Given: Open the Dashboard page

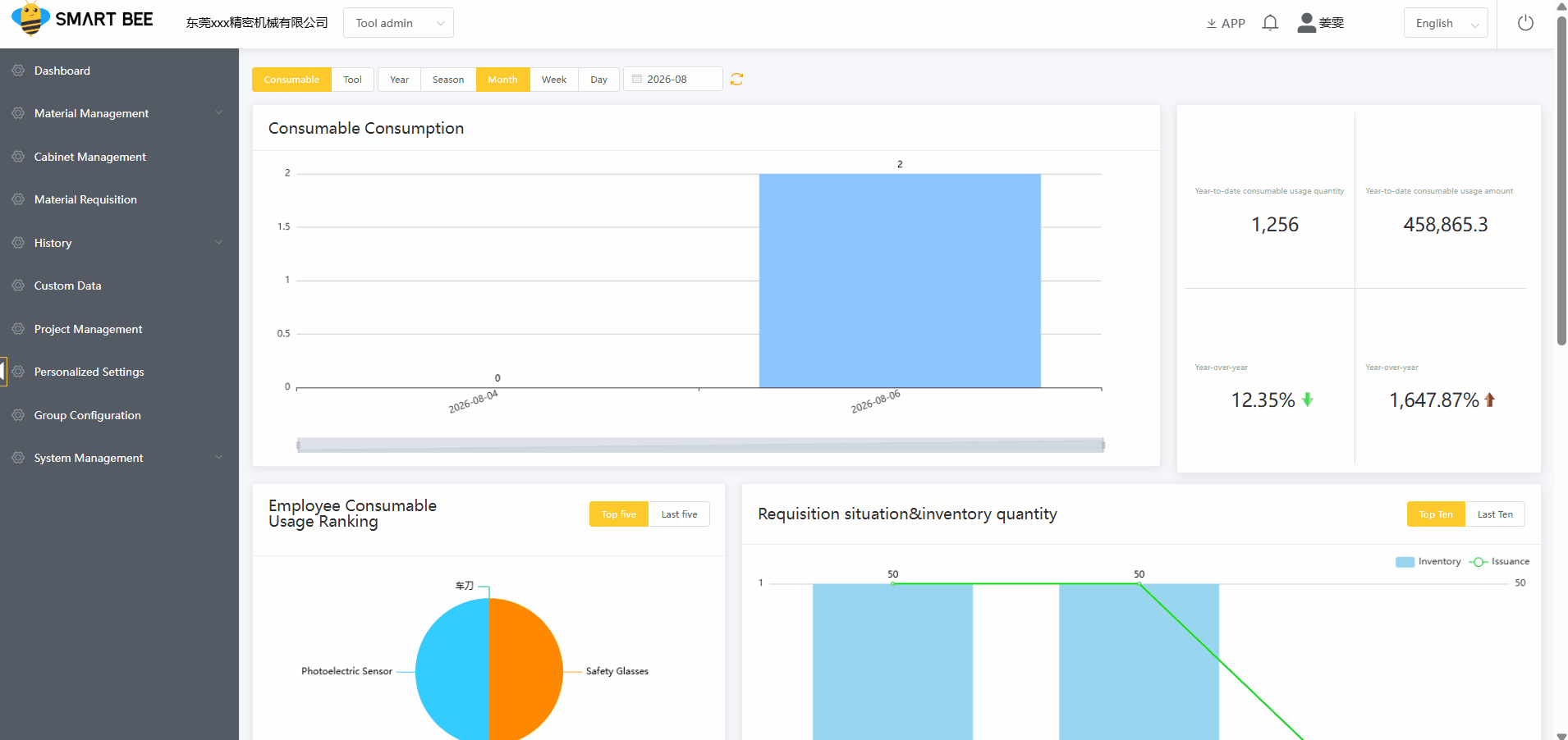Looking at the screenshot, I should tap(119, 71).
